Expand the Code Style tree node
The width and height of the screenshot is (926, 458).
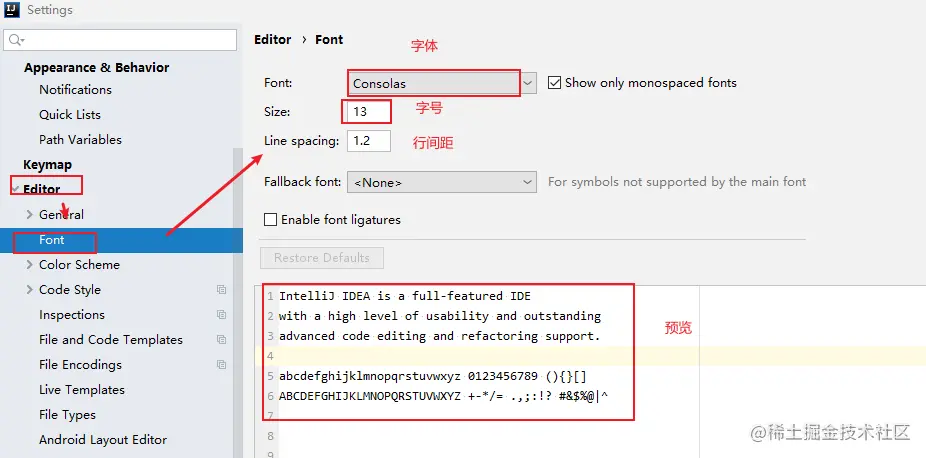pyautogui.click(x=30, y=290)
